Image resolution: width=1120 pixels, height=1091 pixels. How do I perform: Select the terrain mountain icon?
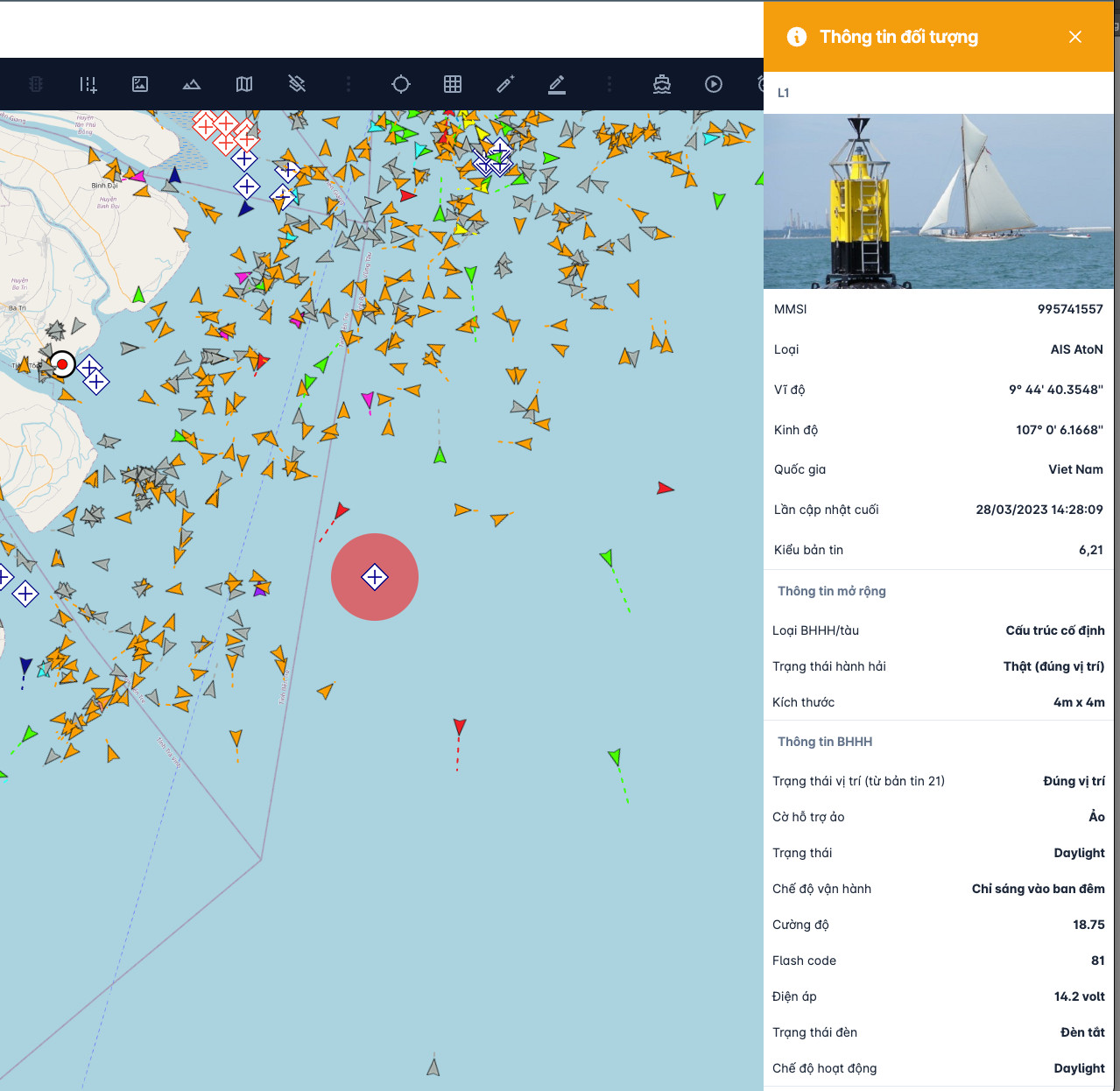point(192,84)
